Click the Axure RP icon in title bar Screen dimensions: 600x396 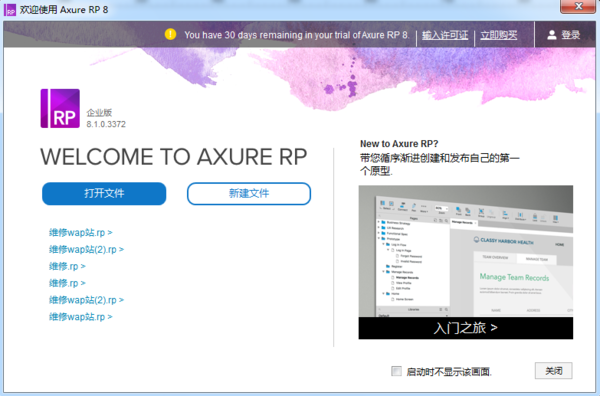(10, 10)
